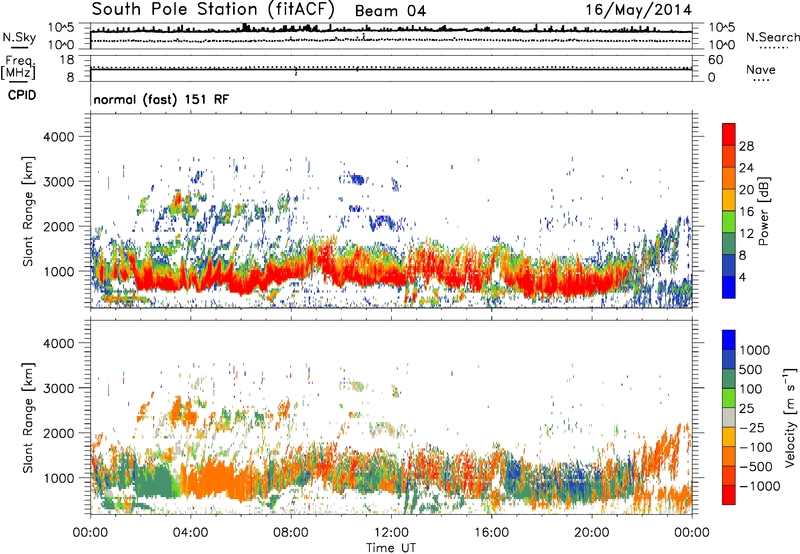This screenshot has height=554, width=800.
Task: Click the left '10^5' noise axis label
Action: (x=61, y=27)
